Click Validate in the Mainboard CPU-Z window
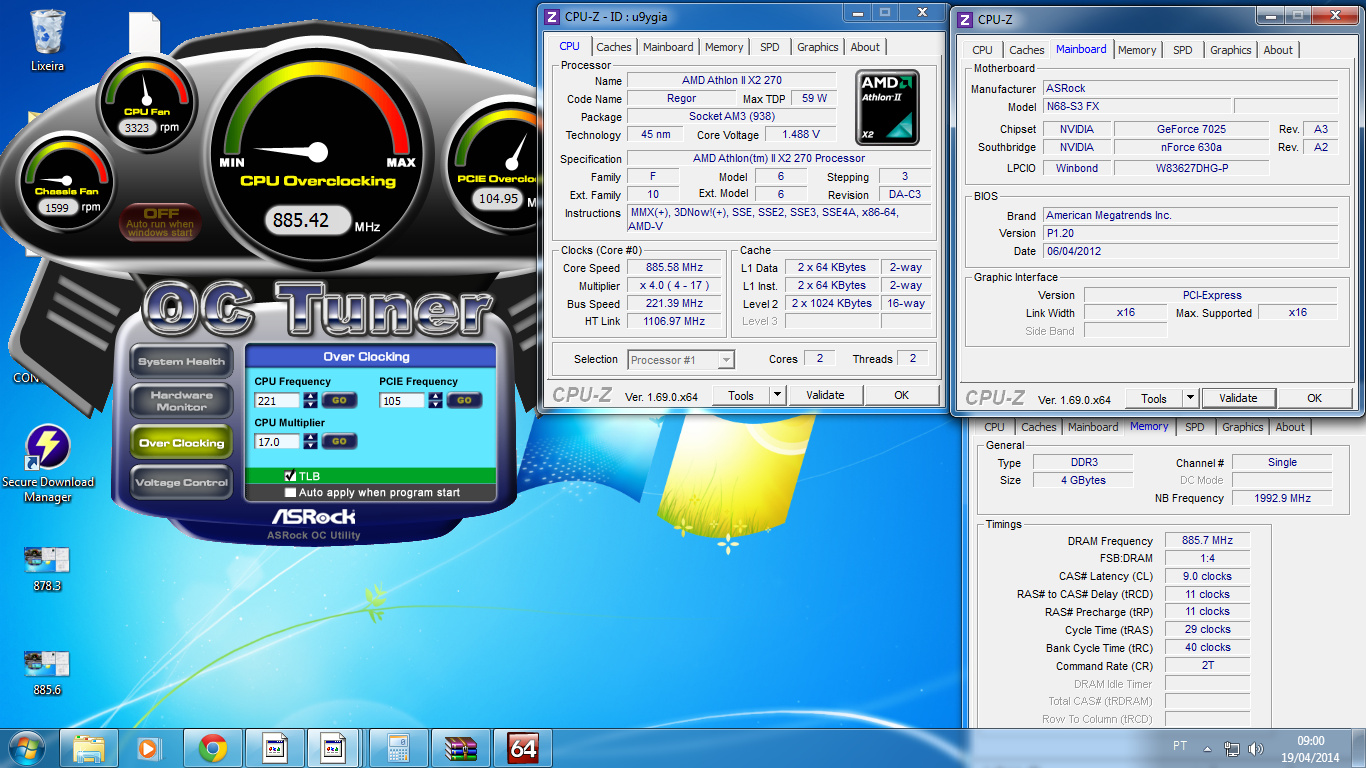This screenshot has width=1366, height=768. (x=1238, y=398)
